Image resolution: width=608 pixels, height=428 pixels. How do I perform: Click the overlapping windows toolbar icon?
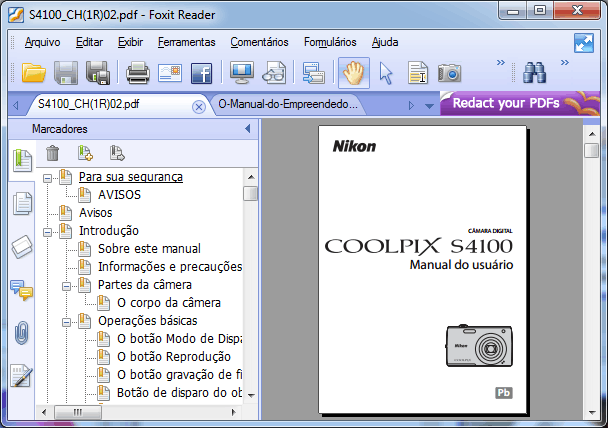[314, 73]
